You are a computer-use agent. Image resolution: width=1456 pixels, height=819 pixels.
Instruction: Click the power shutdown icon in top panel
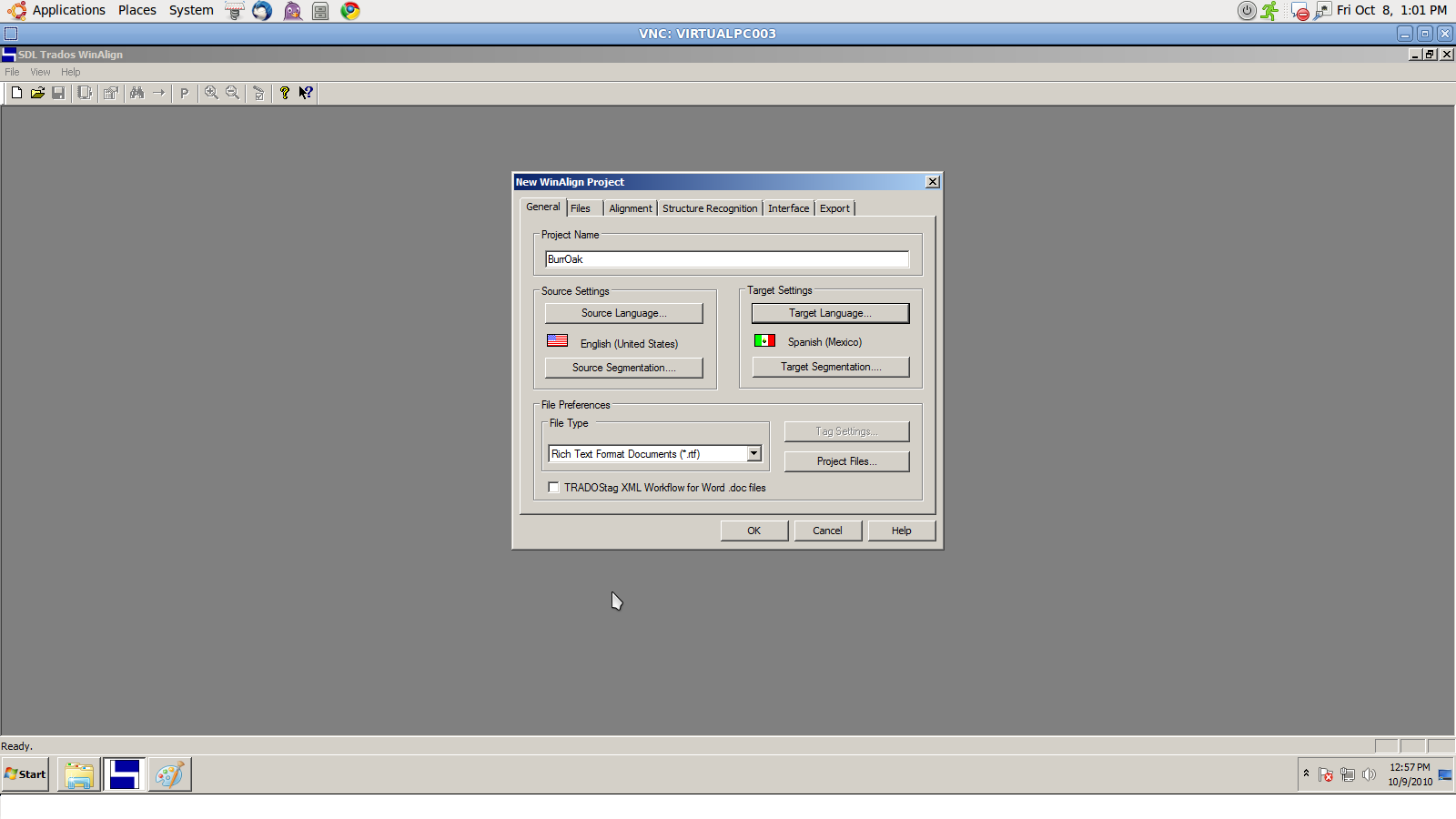tap(1247, 11)
